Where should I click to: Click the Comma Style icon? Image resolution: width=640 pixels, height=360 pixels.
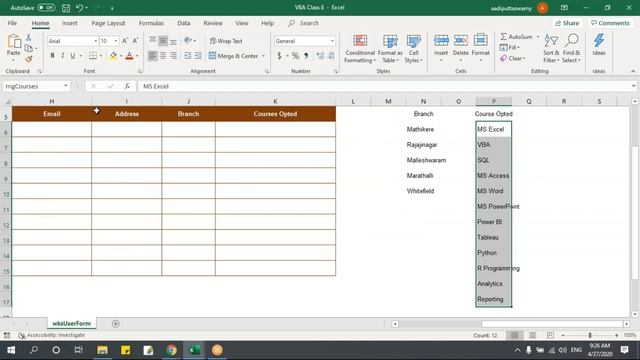click(x=306, y=56)
